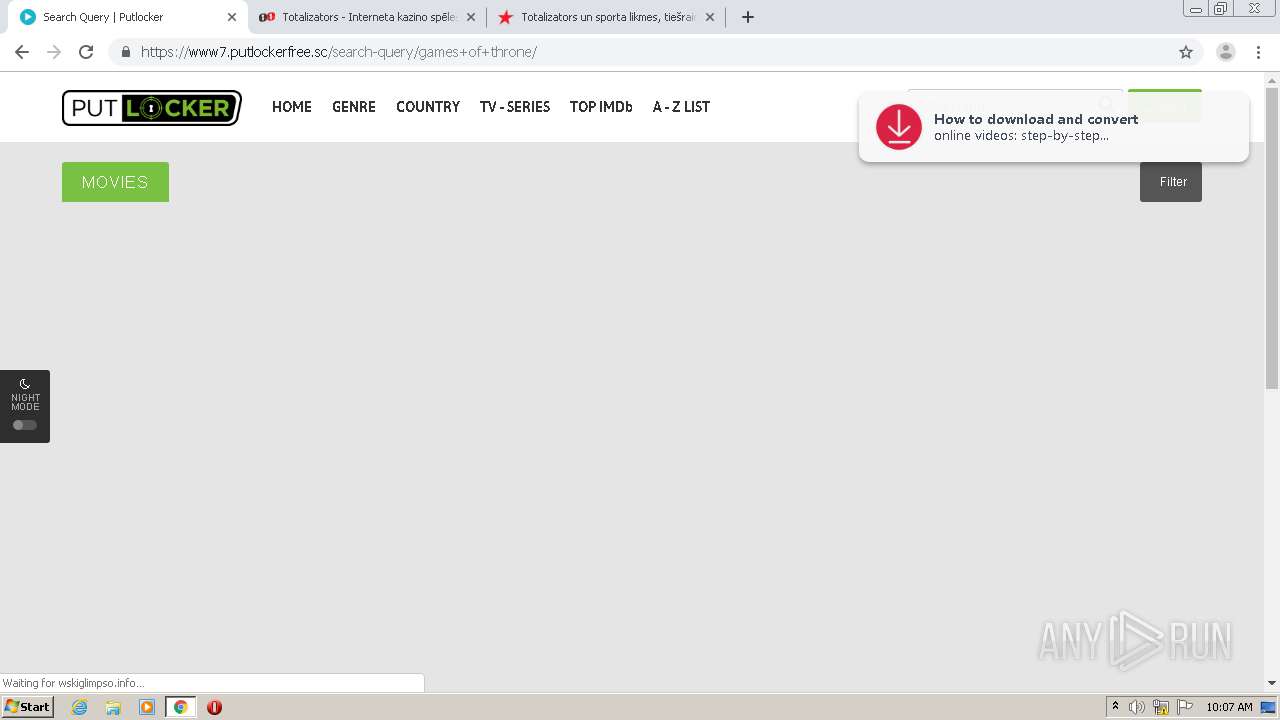This screenshot has width=1280, height=720.
Task: Switch to Totalizators - Interneta kazino tab
Action: (x=368, y=17)
